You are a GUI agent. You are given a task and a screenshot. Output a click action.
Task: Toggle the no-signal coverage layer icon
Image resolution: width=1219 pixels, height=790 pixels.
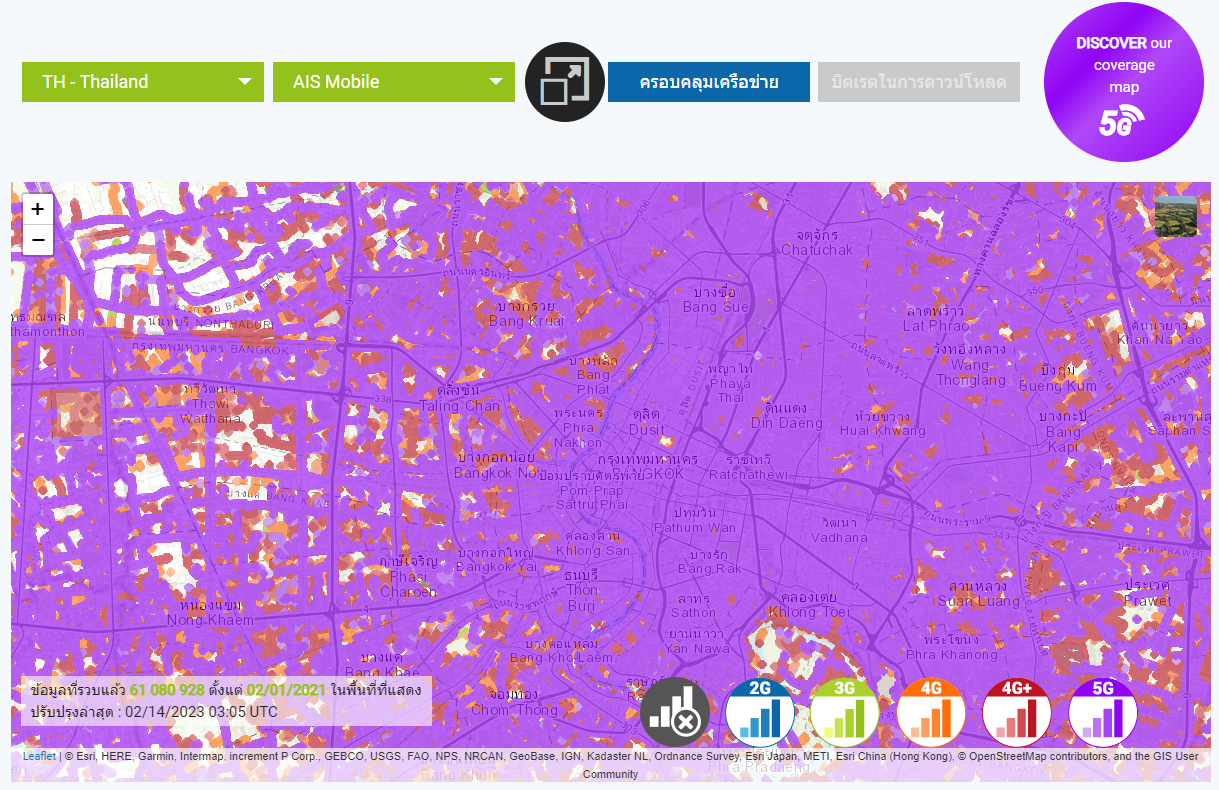(x=675, y=713)
